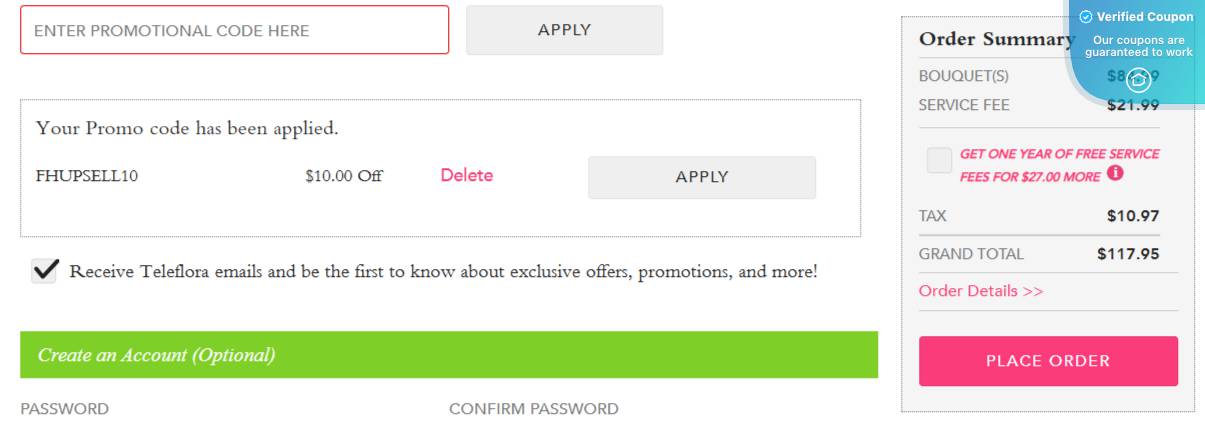Image resolution: width=1205 pixels, height=425 pixels.
Task: Hit the PLACE ORDER button
Action: tap(1048, 361)
